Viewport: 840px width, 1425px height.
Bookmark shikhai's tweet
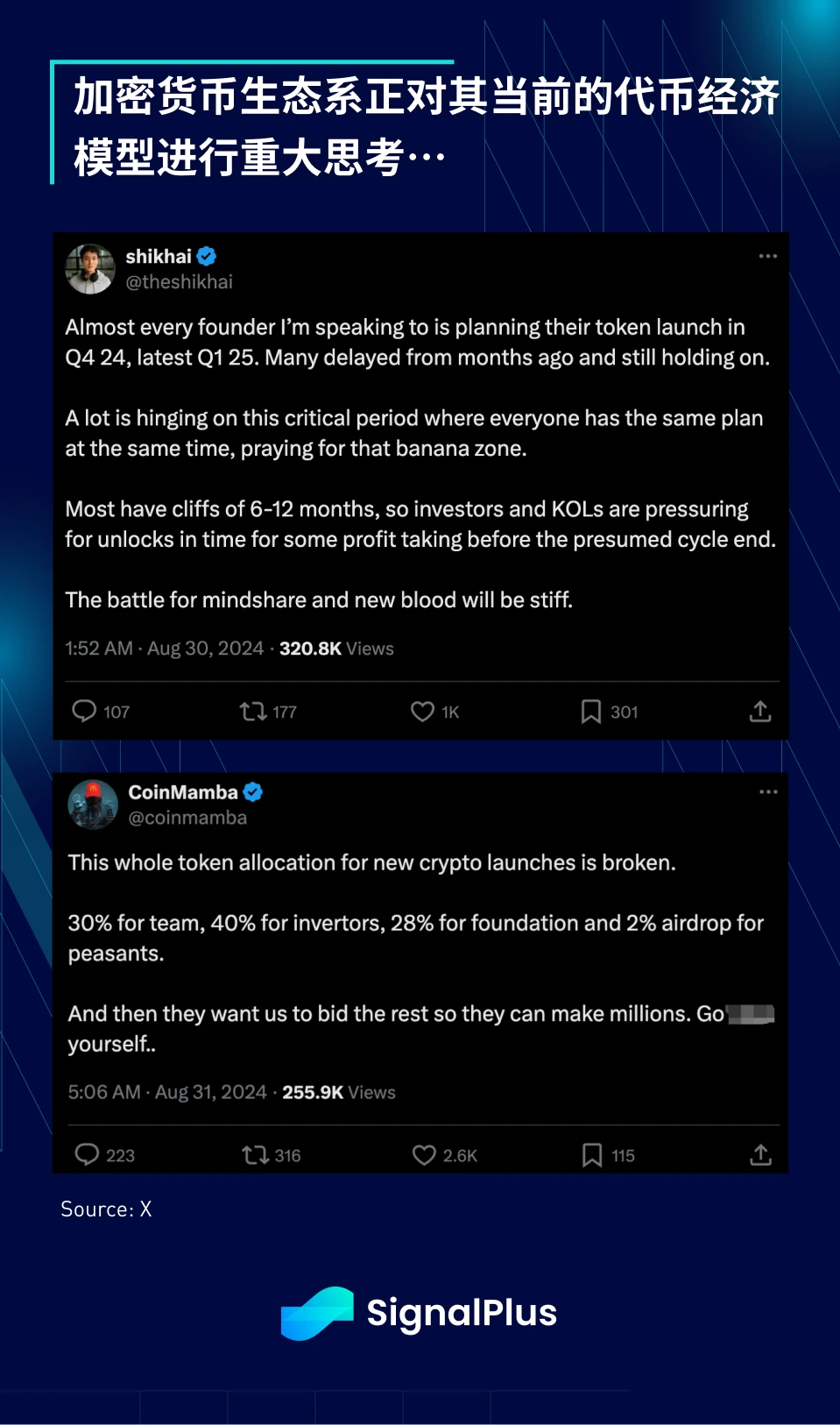[x=591, y=711]
